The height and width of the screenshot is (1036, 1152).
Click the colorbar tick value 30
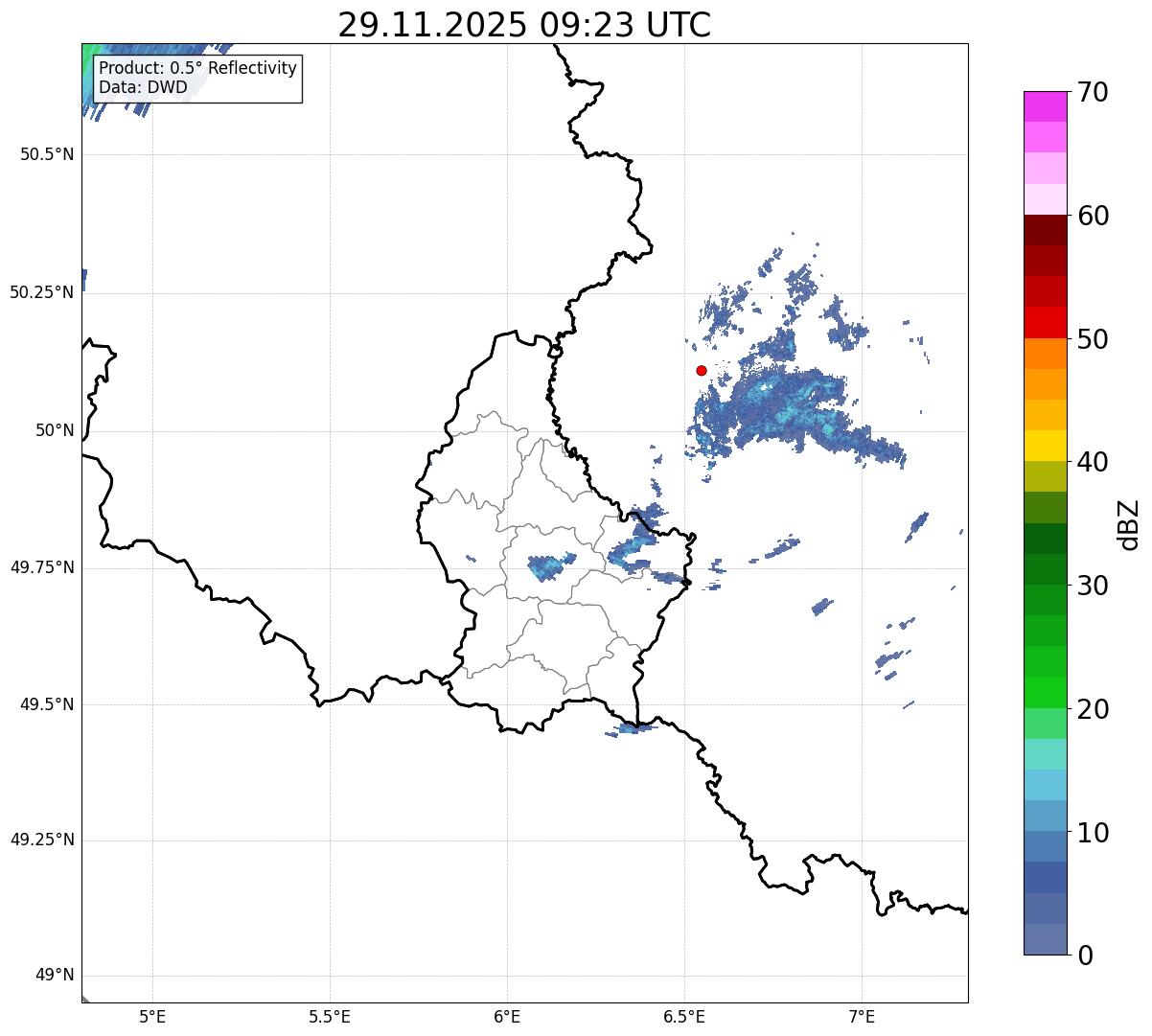(1093, 586)
